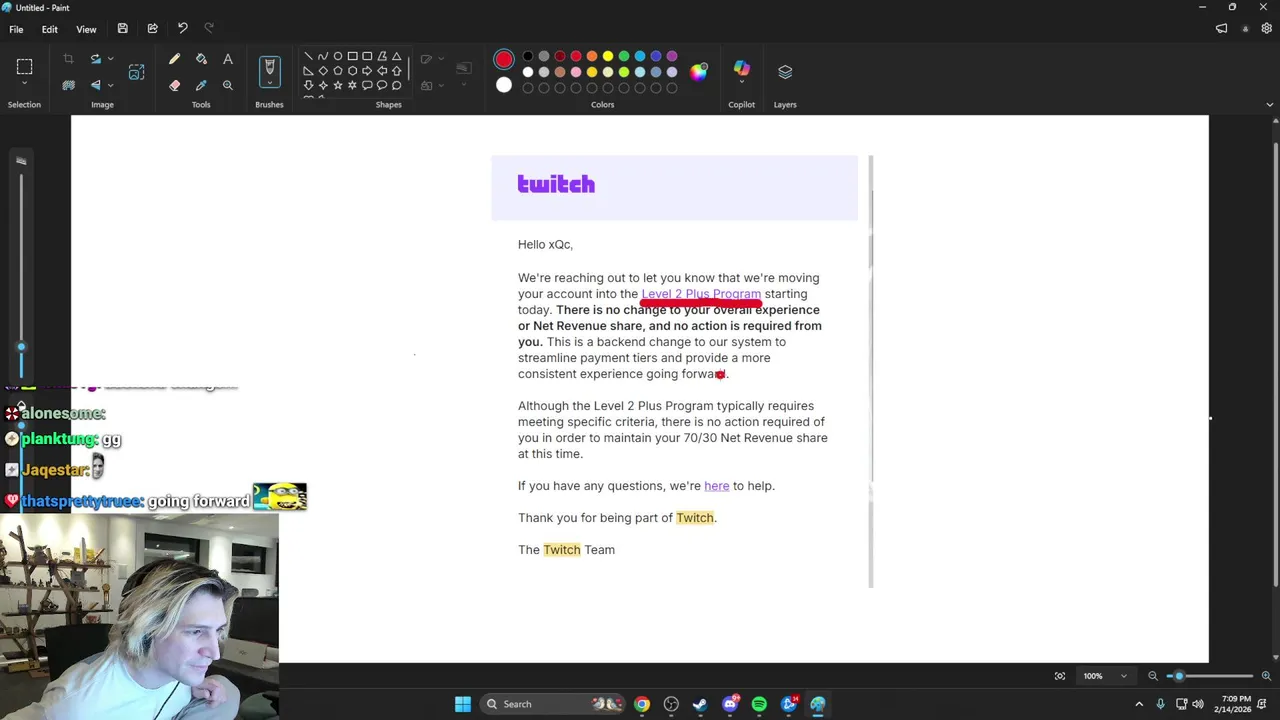Screen dimensions: 1280x720
Task: Open Steam from taskbar
Action: (700, 704)
